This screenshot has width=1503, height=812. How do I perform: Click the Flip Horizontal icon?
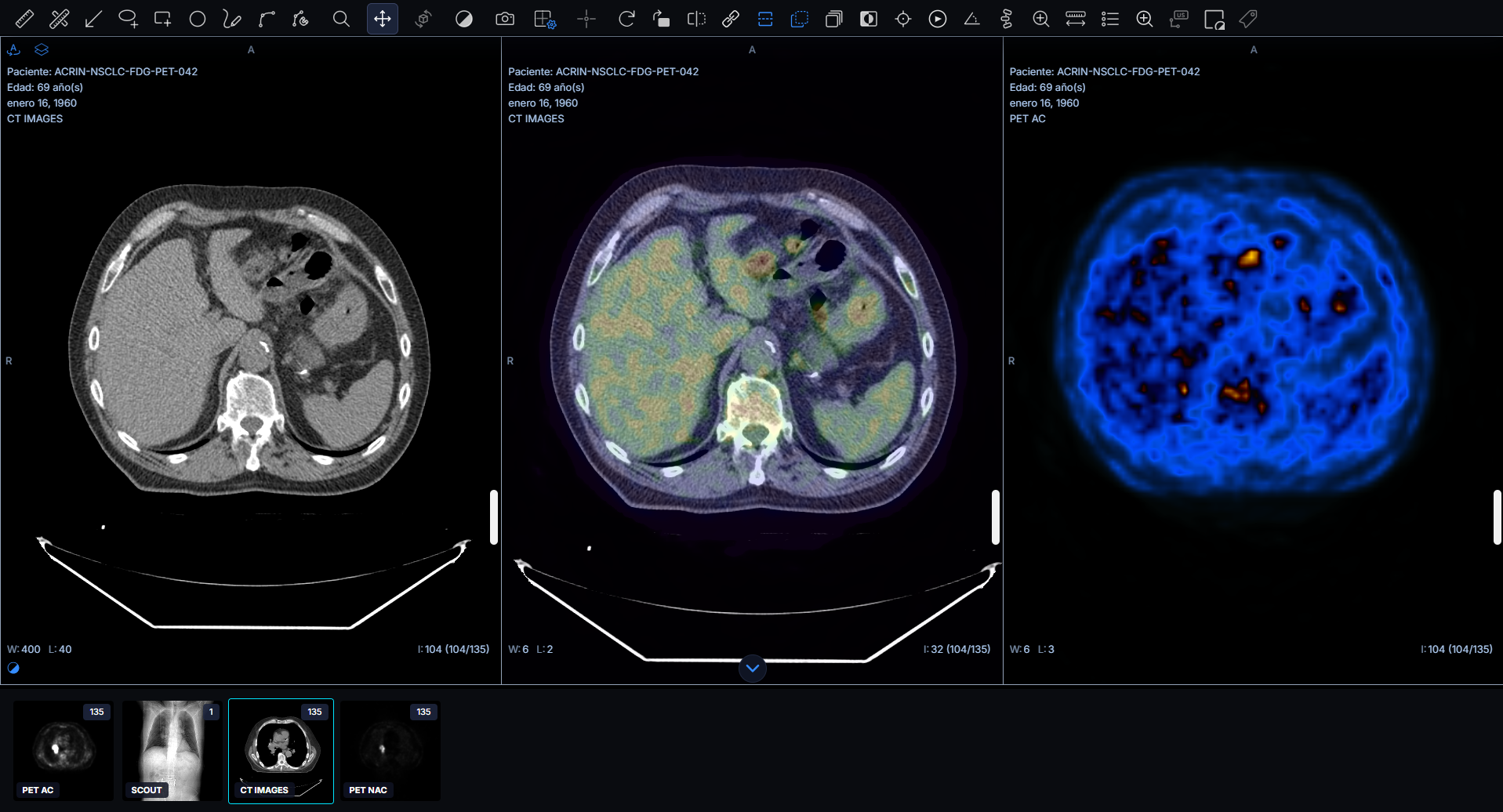point(696,19)
